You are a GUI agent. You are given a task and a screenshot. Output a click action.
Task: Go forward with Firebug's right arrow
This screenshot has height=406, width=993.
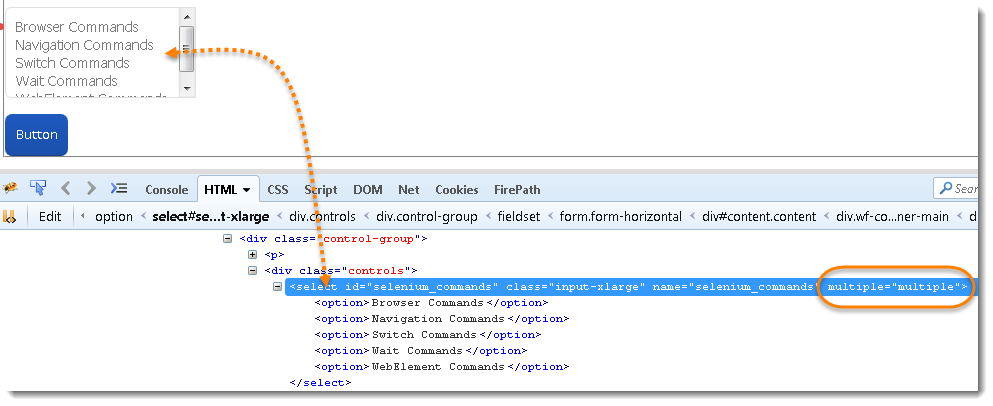pos(91,188)
